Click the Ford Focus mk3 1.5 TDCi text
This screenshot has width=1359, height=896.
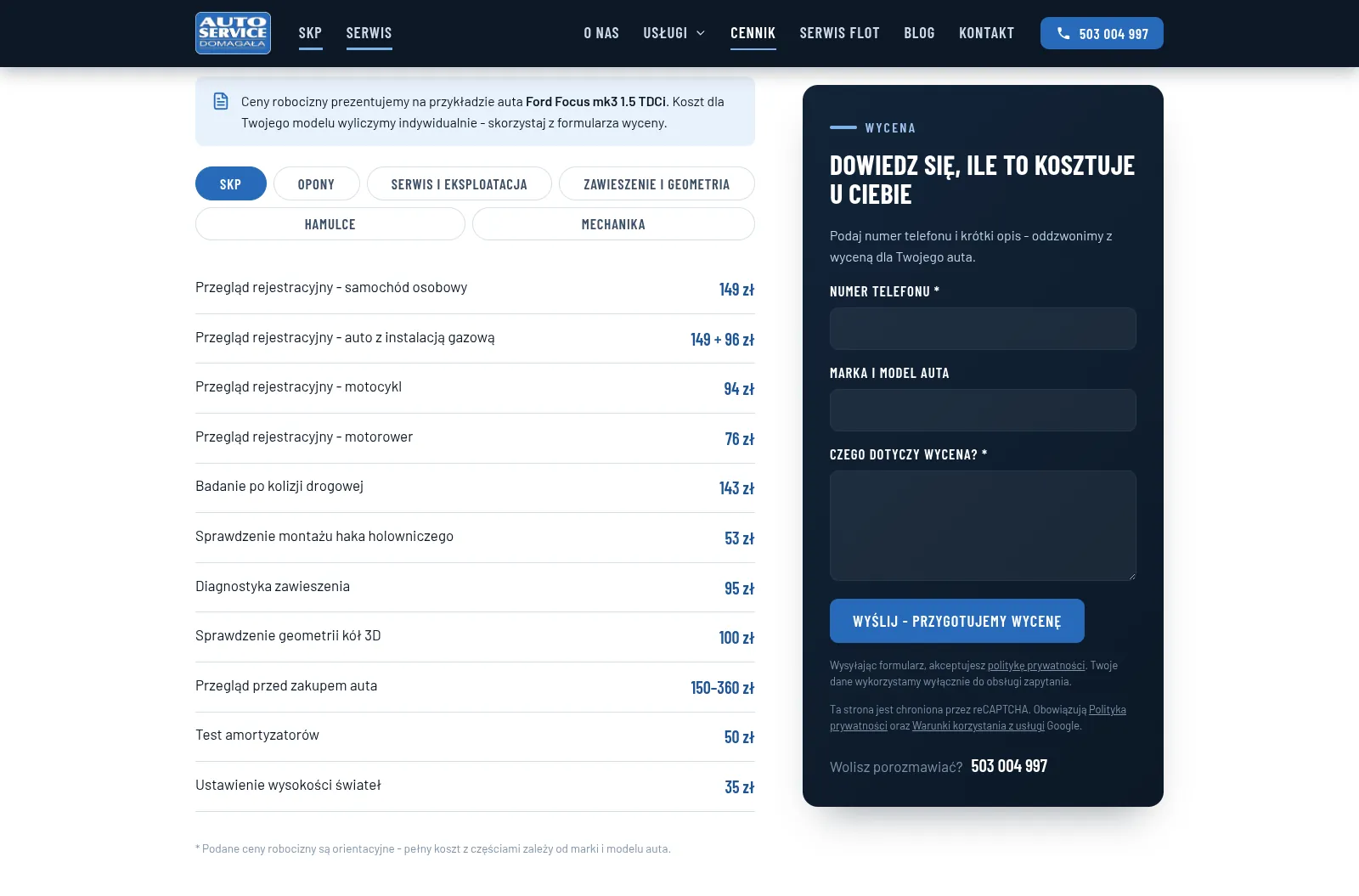(595, 101)
